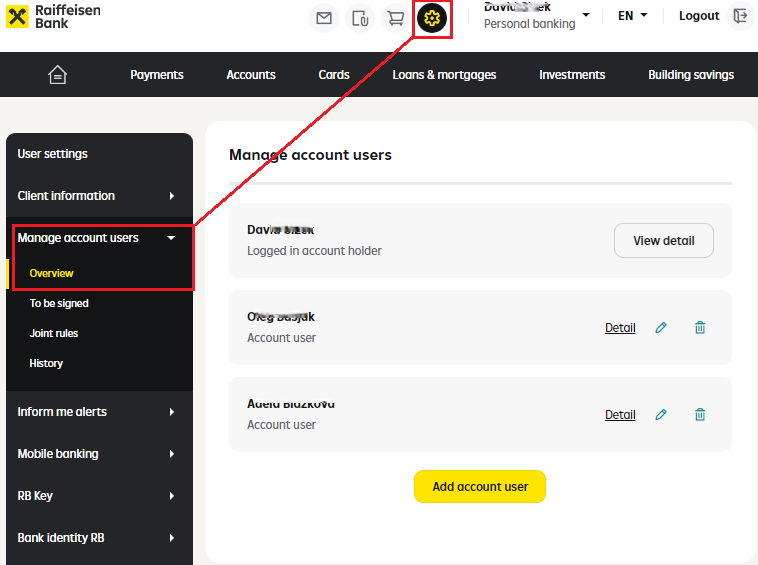Expand Mobile banking section

coord(100,454)
